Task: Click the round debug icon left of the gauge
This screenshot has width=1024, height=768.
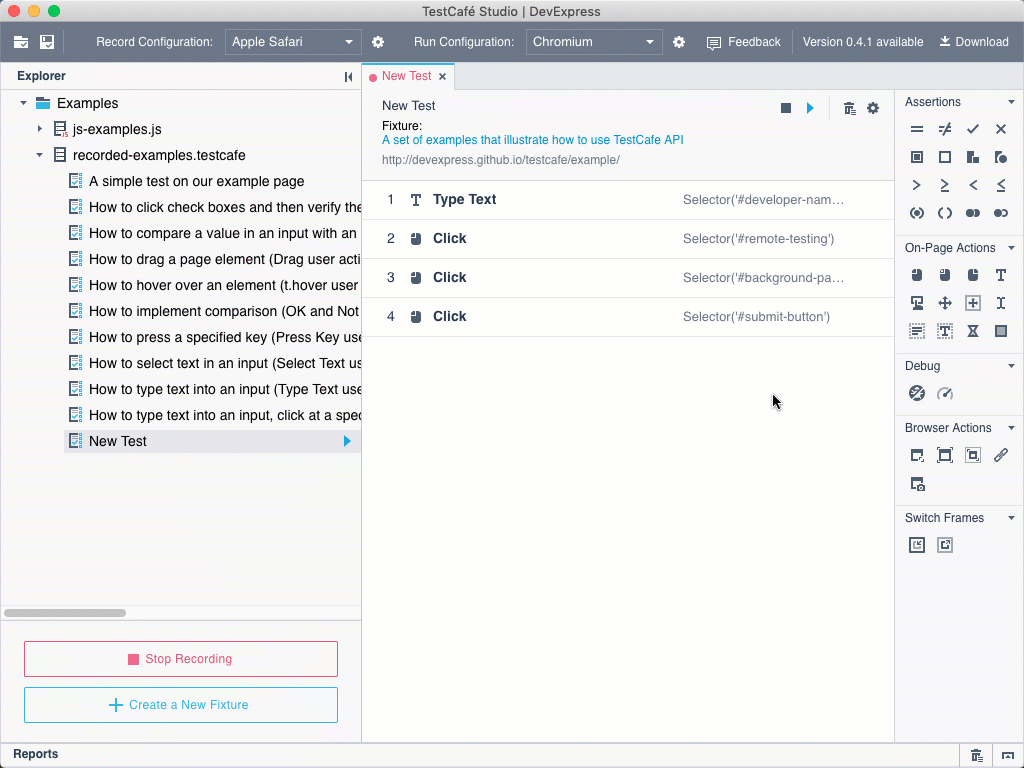Action: pos(917,393)
